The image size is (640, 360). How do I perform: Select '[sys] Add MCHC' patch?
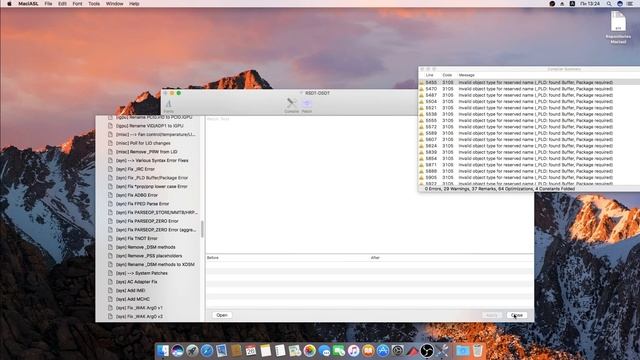[132, 299]
